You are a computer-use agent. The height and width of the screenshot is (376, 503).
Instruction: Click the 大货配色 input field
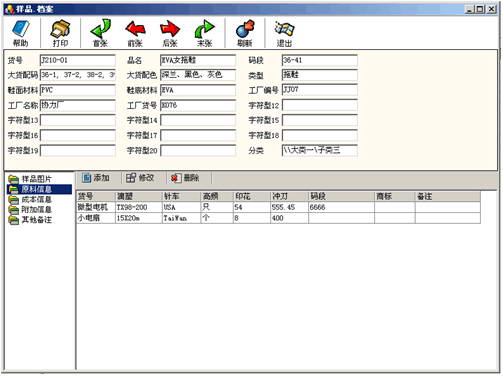[198, 75]
